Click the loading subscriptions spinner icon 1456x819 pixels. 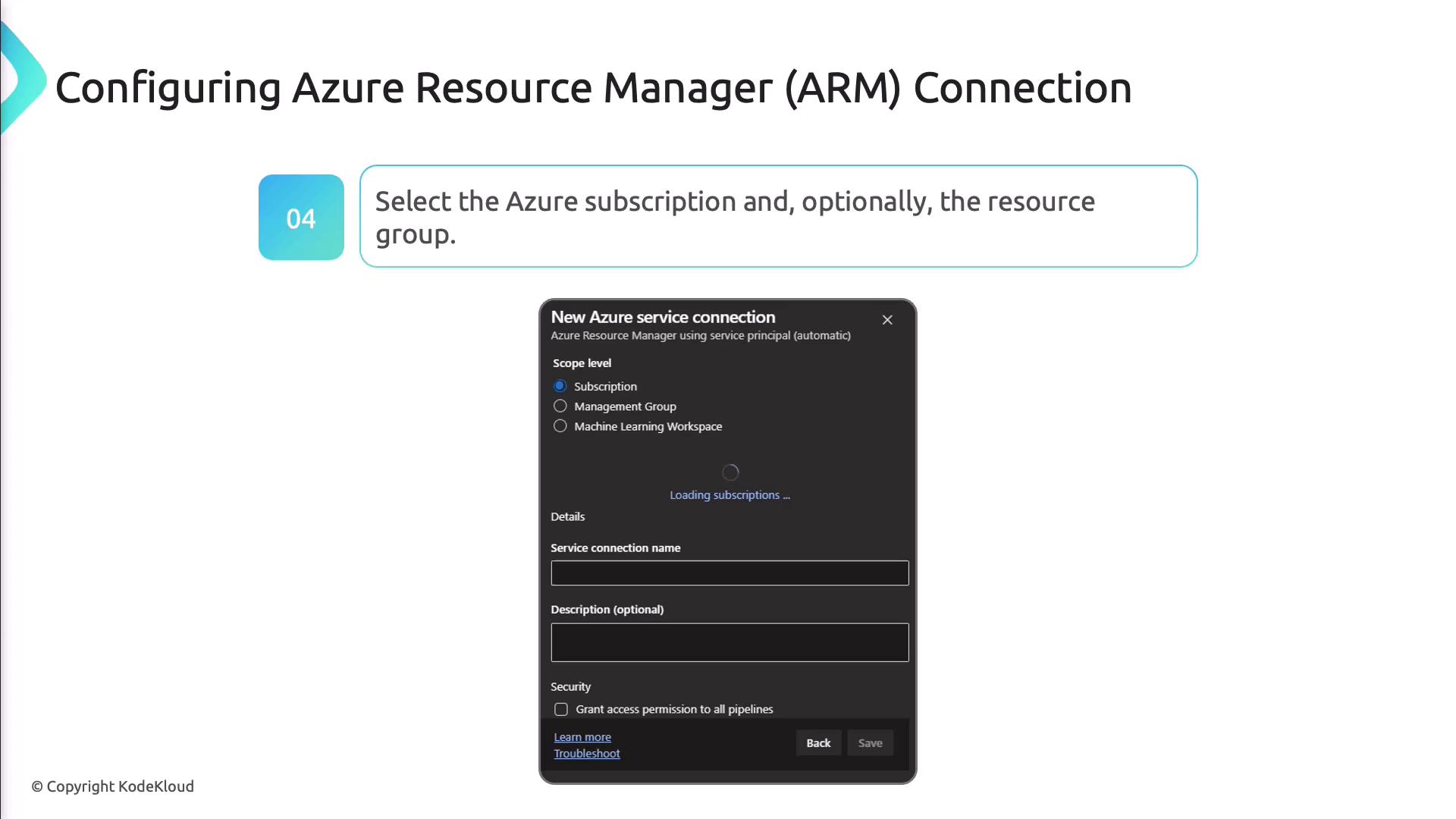(x=730, y=472)
